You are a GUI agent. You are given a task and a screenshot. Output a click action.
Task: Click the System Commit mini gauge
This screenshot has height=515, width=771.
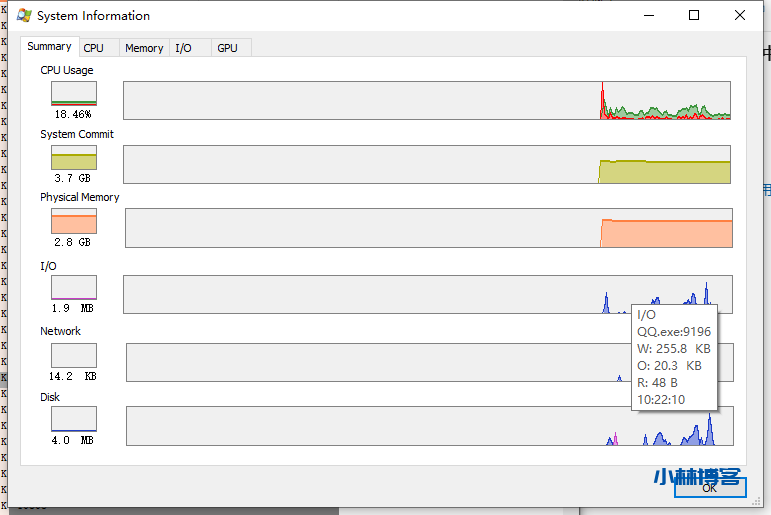click(x=74, y=157)
